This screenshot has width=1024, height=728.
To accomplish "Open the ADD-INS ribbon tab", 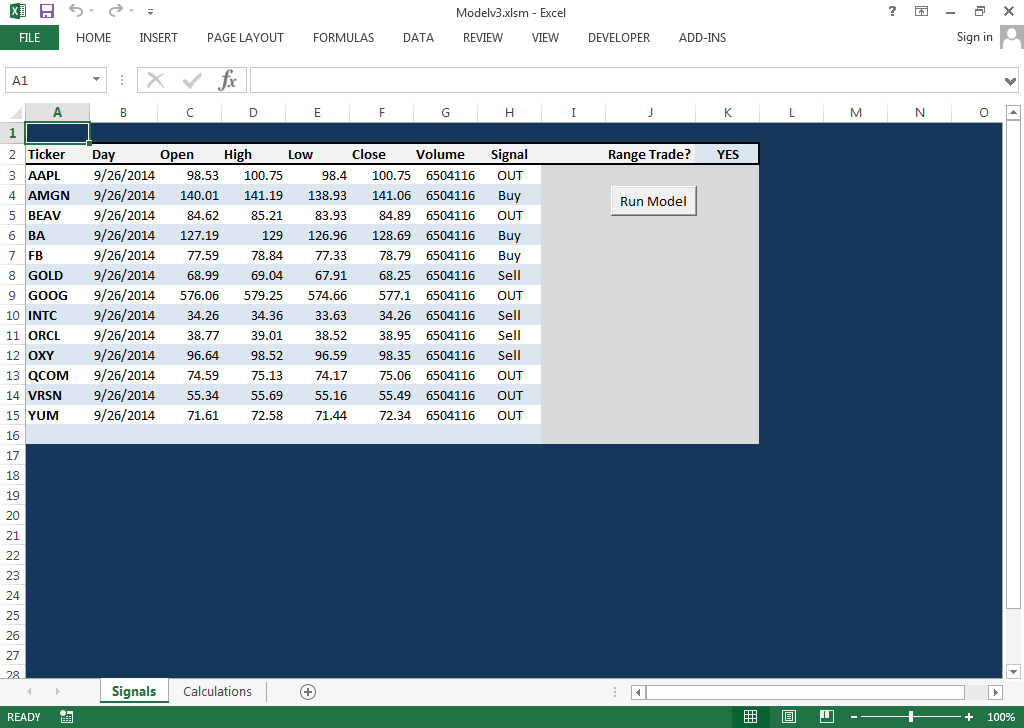I will click(x=702, y=38).
